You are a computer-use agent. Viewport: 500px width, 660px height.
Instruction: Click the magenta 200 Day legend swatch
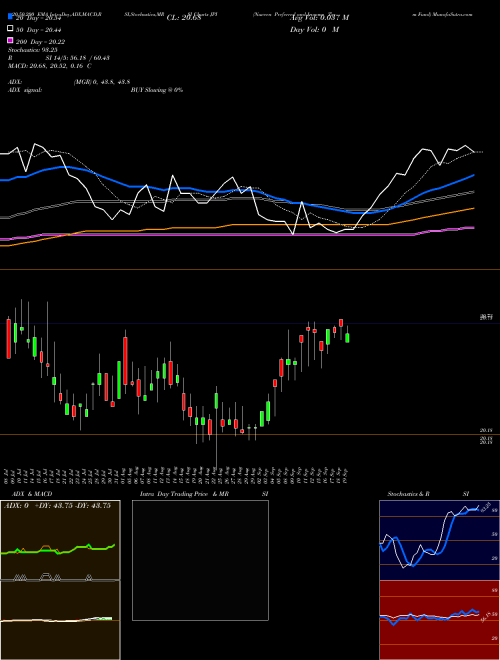(x=10, y=41)
